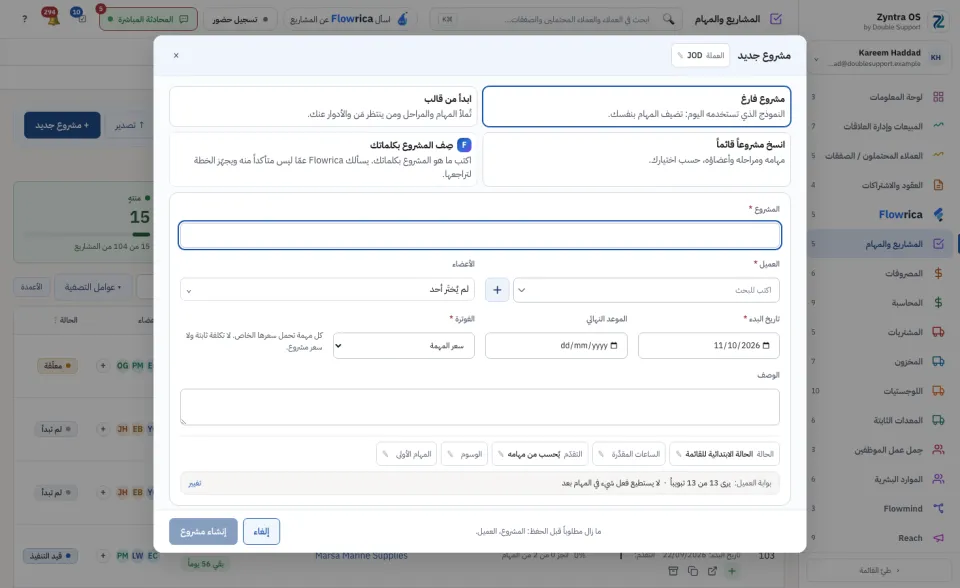
Task: Click the تغيير link for client portal
Action: (x=195, y=483)
